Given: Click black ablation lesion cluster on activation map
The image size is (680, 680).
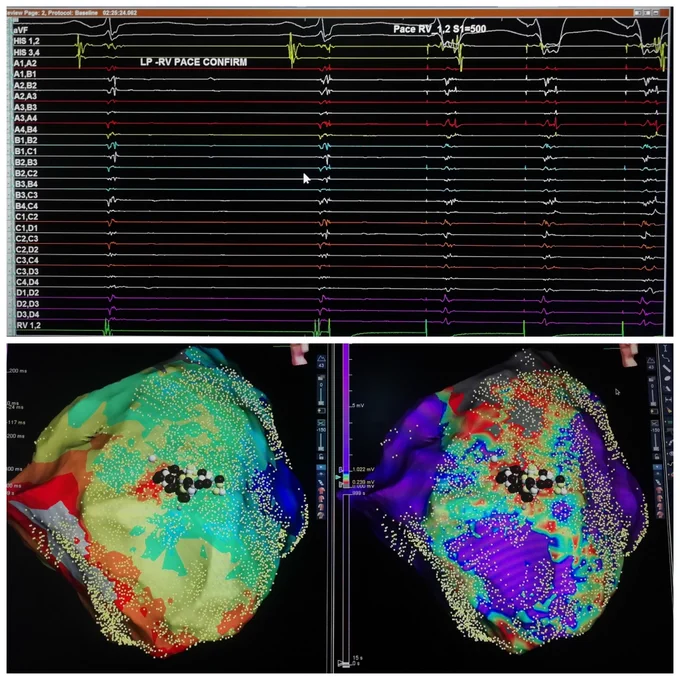Looking at the screenshot, I should coord(187,481).
